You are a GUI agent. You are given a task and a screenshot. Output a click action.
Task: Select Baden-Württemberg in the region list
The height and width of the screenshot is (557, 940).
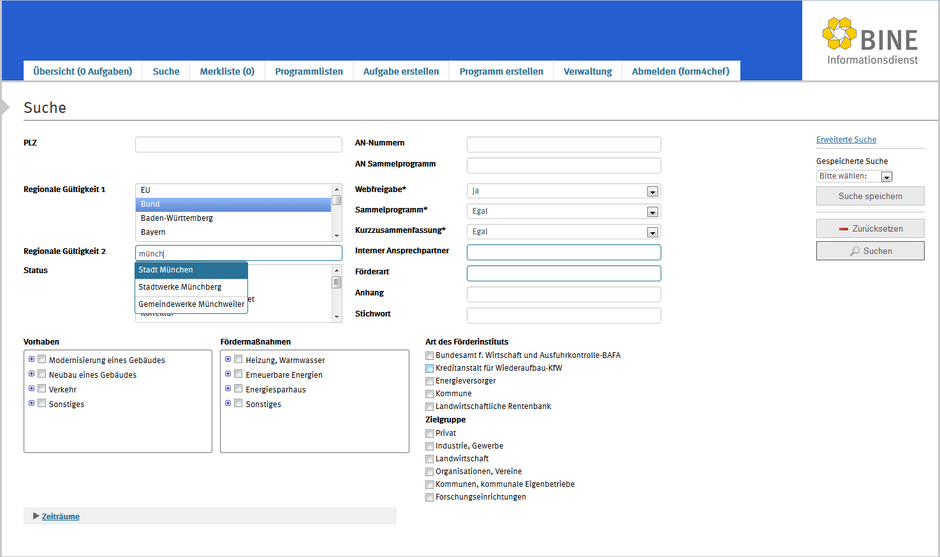(233, 218)
